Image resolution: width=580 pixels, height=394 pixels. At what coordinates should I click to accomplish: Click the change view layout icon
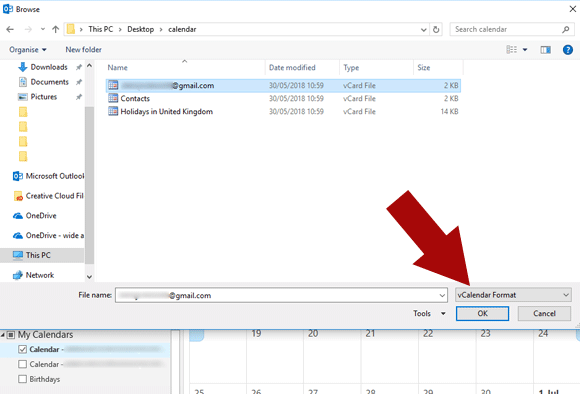pyautogui.click(x=512, y=50)
